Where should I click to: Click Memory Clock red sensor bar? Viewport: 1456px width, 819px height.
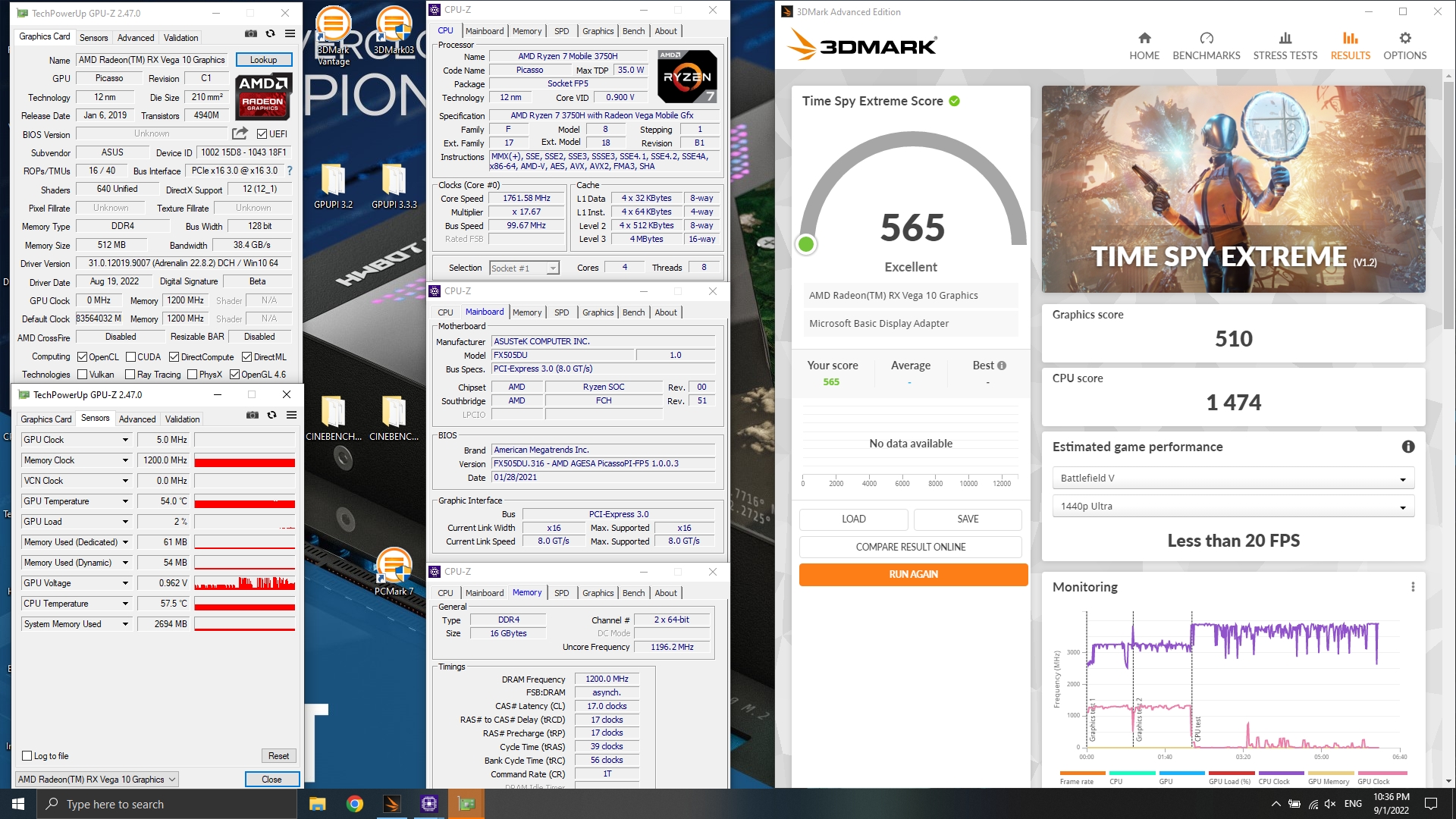[x=245, y=461]
